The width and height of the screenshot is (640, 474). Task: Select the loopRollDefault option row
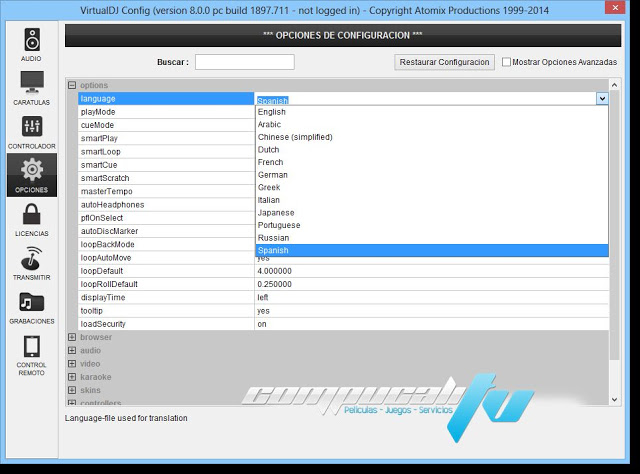pos(166,284)
